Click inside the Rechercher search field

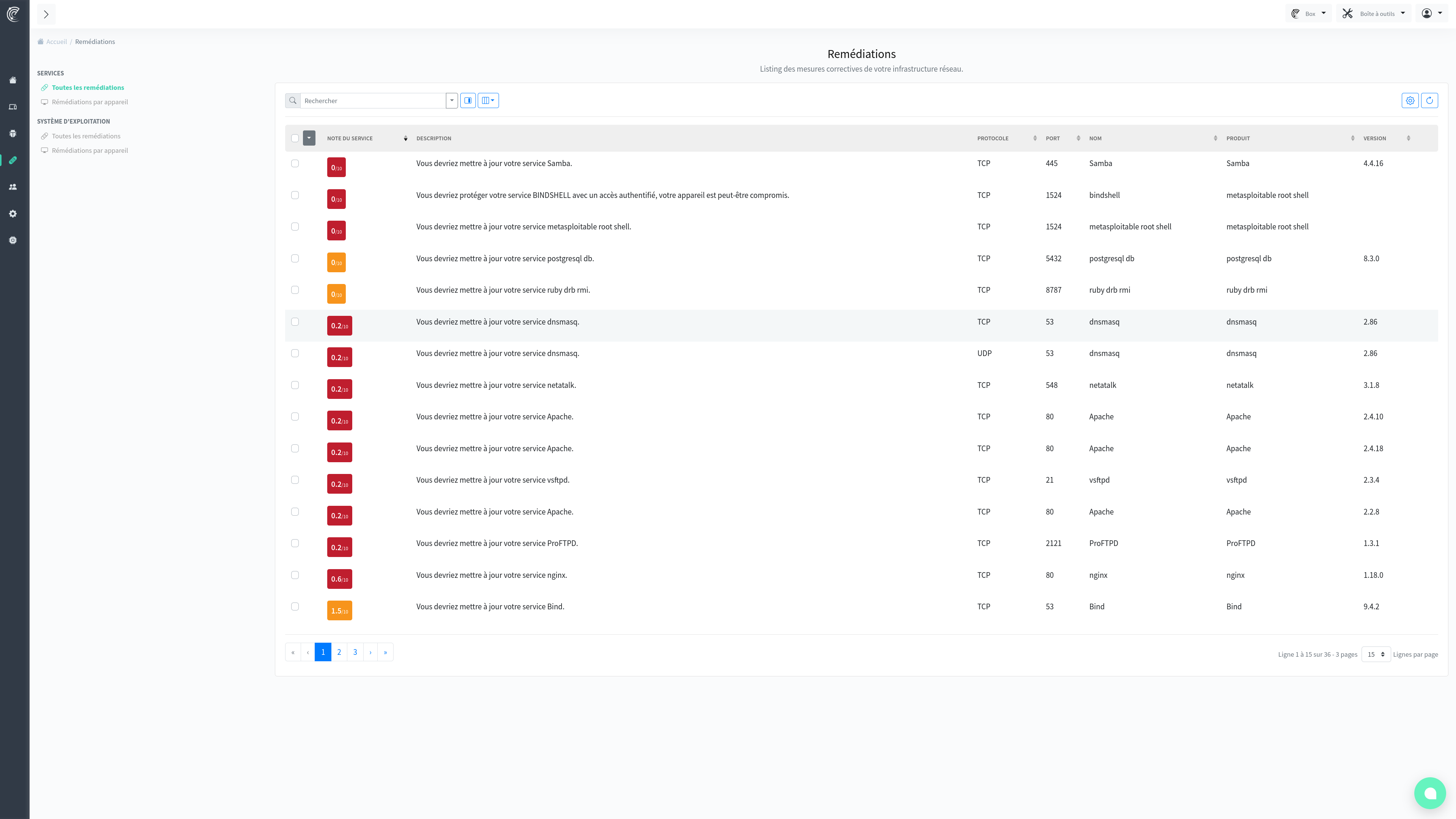pyautogui.click(x=367, y=100)
